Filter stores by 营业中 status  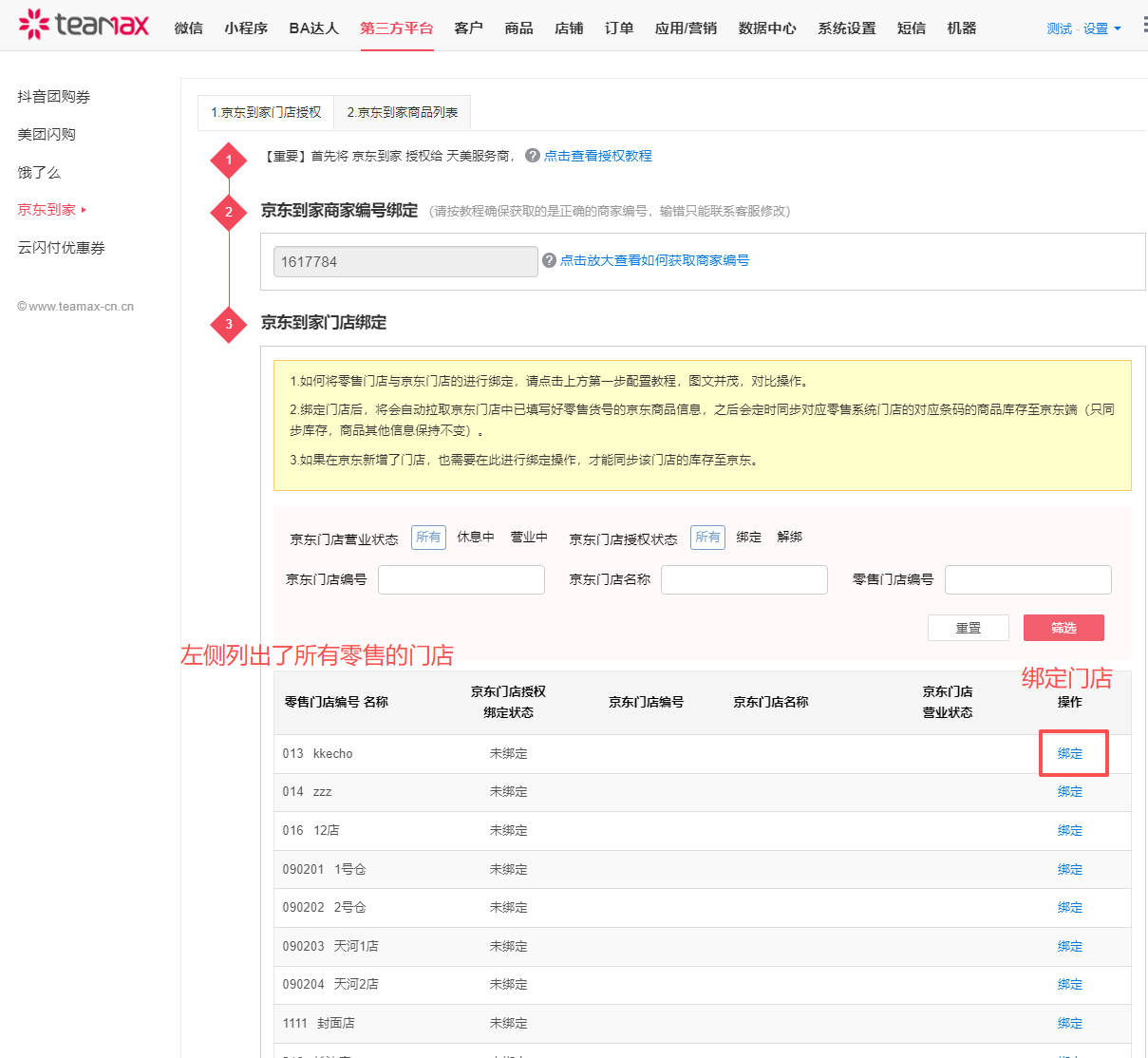click(529, 538)
